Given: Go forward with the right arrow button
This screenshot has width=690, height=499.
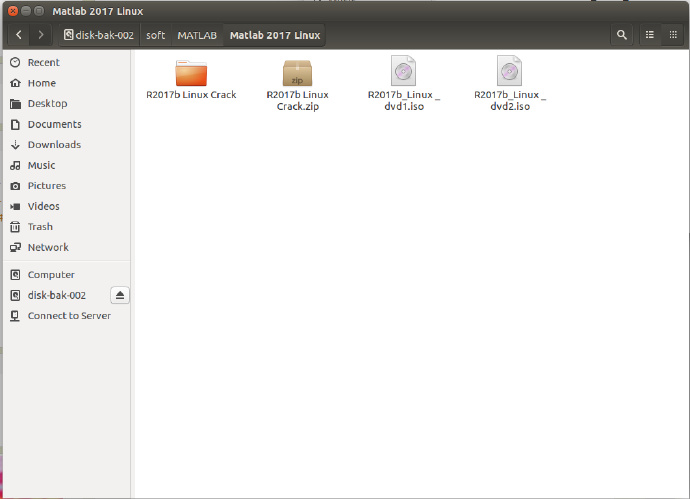Looking at the screenshot, I should tap(40, 35).
